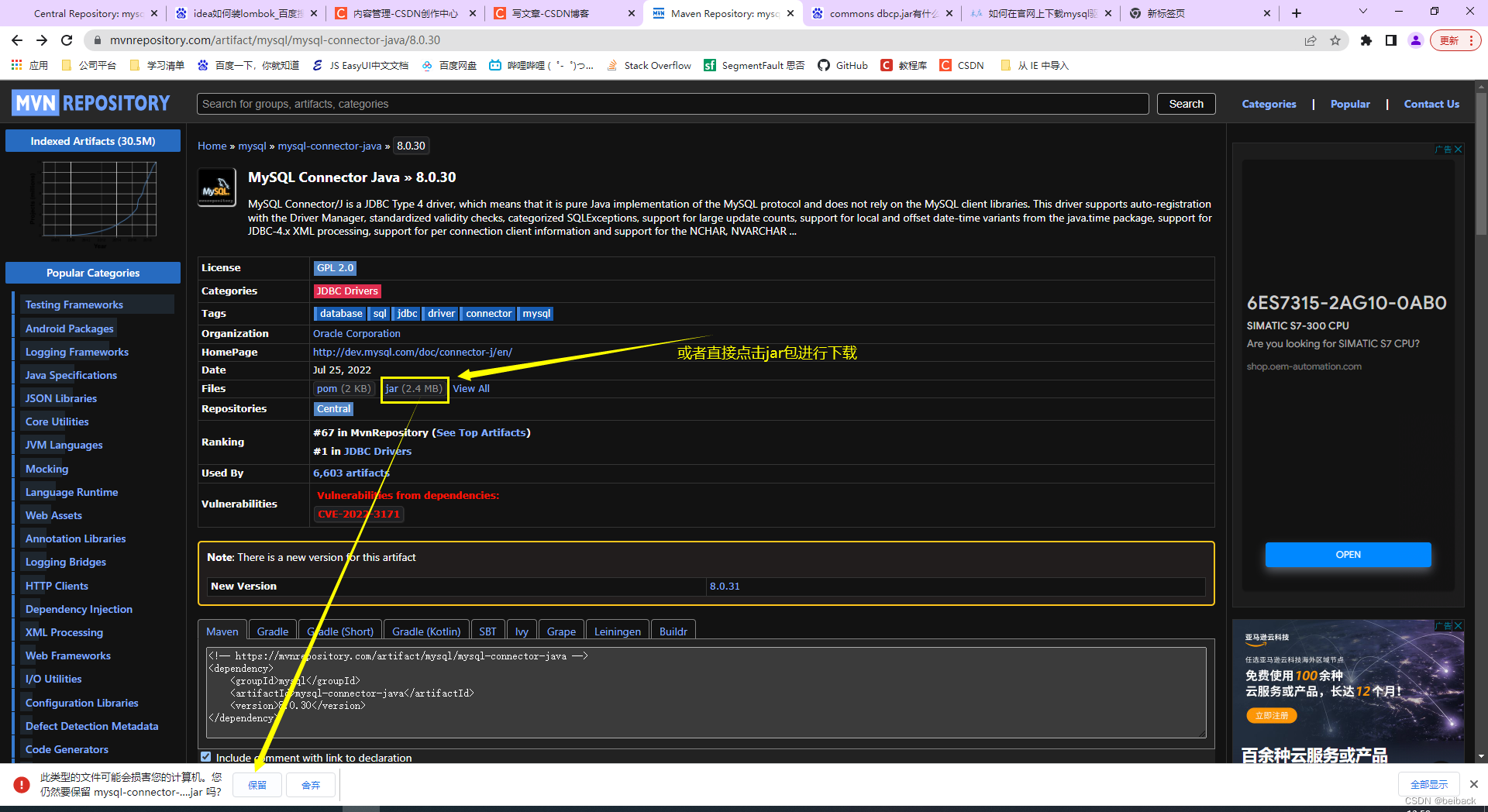1488x812 pixels.
Task: Select the Leiningen dependency tab
Action: (618, 631)
